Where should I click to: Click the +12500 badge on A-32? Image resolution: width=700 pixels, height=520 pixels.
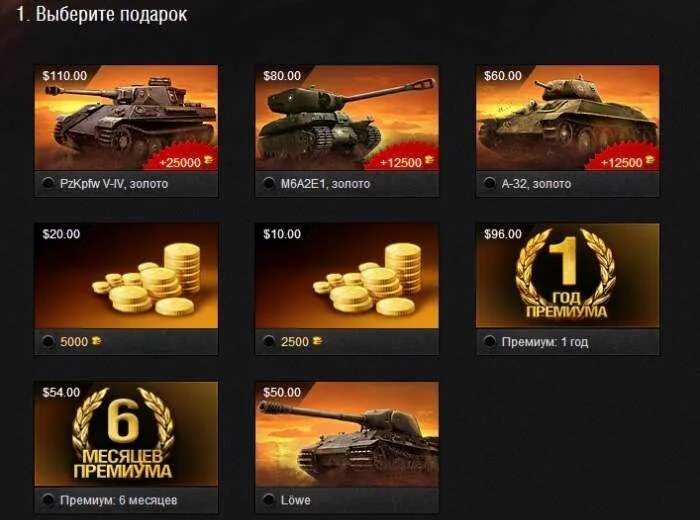coord(623,157)
